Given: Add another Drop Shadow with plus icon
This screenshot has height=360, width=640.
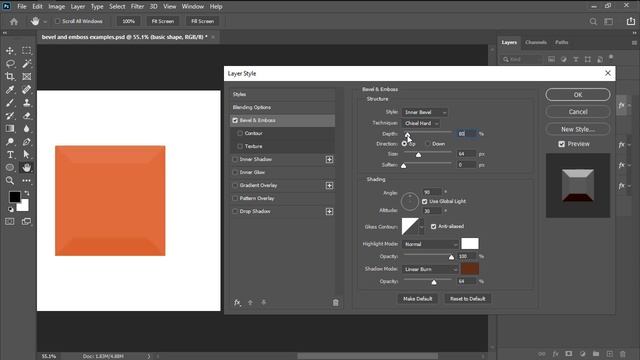Looking at the screenshot, I should [329, 211].
